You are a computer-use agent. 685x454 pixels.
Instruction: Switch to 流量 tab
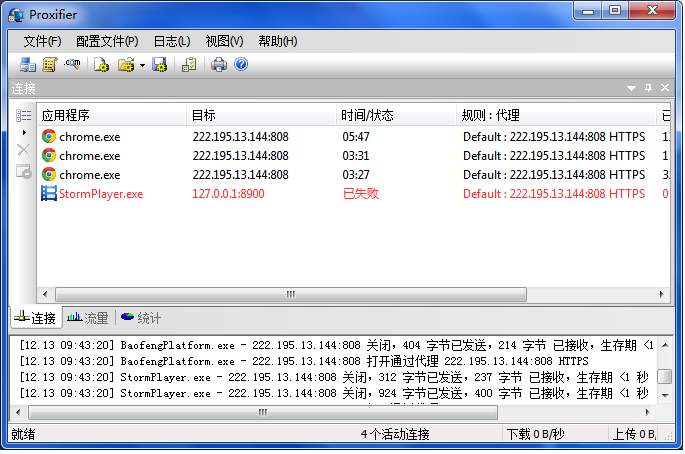point(88,318)
